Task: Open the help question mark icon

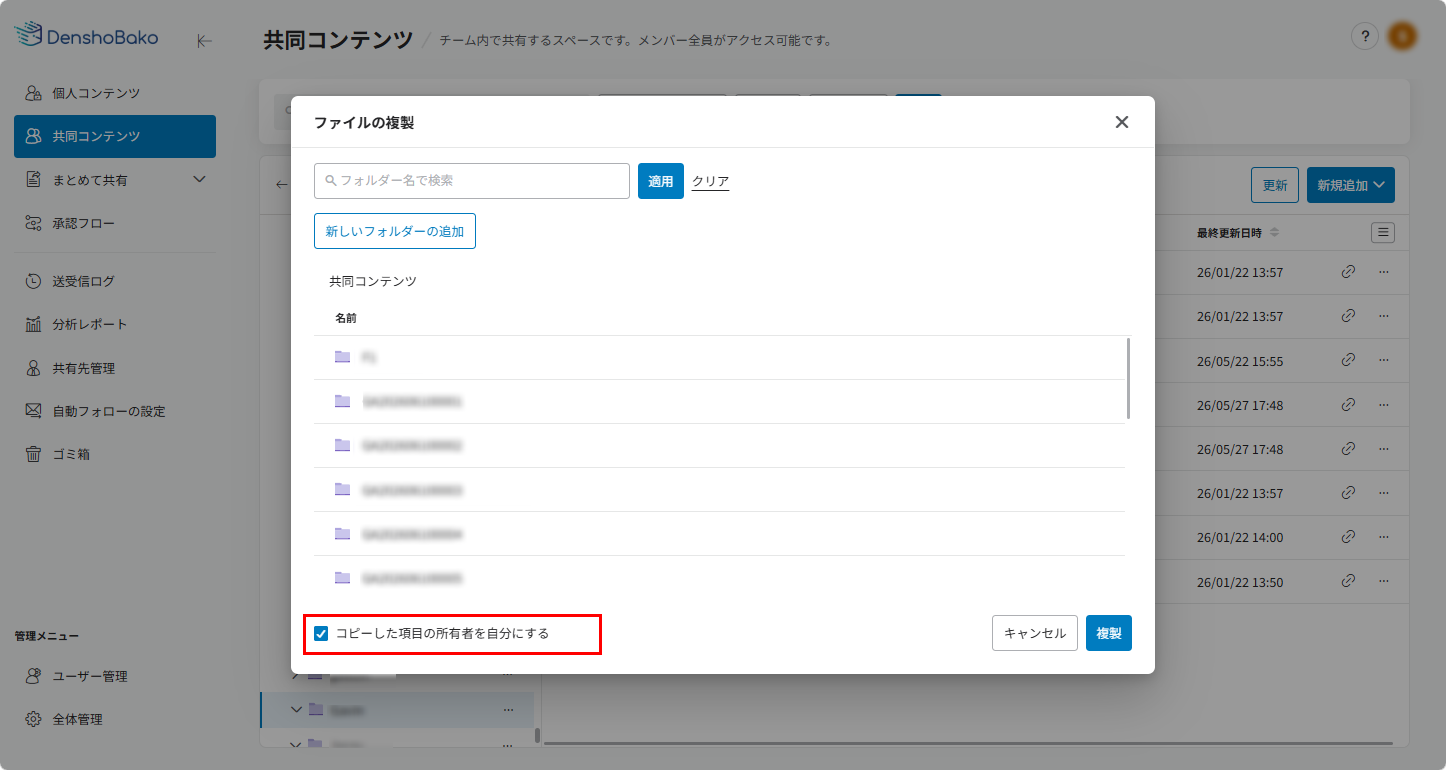Action: 1365,36
